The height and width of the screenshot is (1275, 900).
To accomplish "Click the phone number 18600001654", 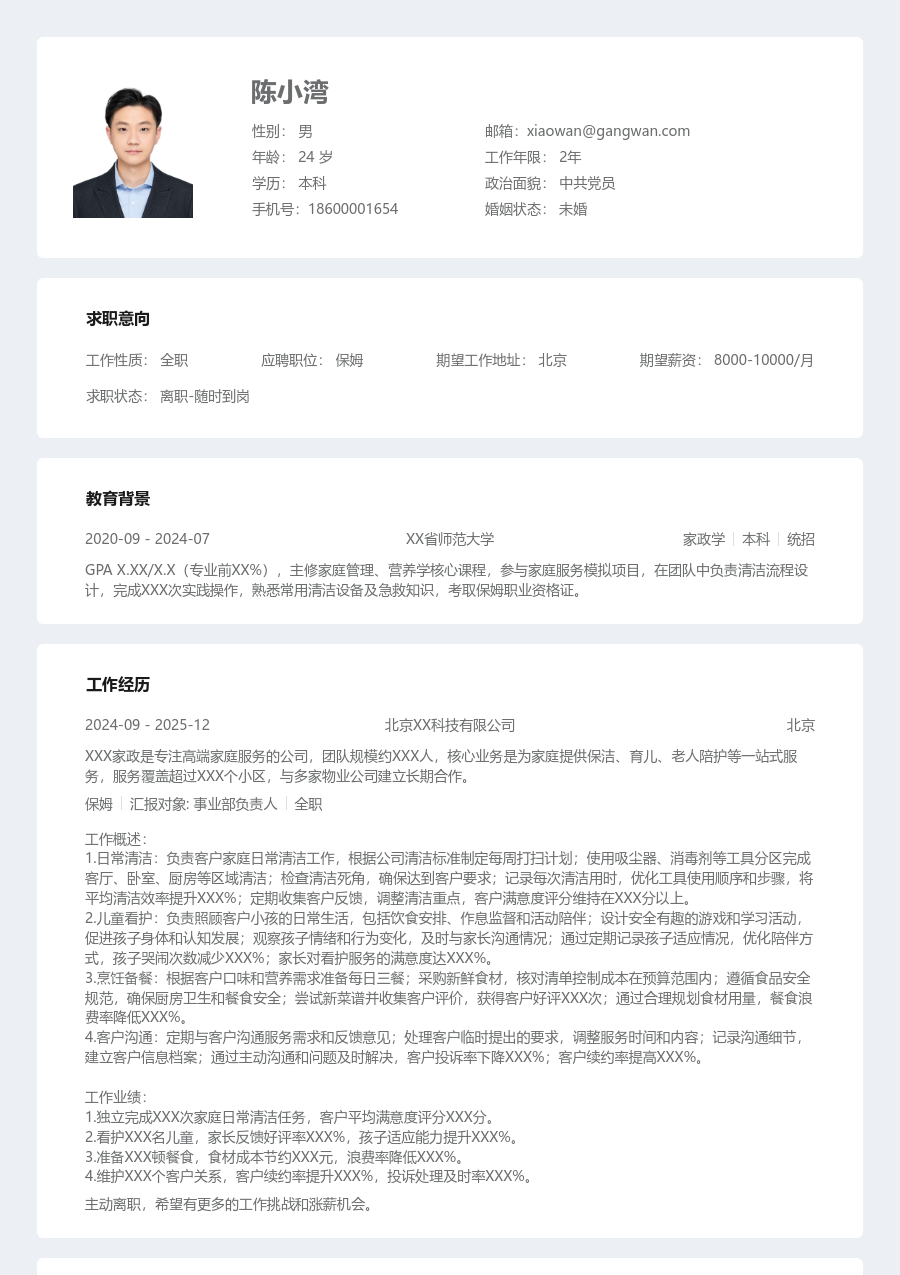I will pos(353,209).
